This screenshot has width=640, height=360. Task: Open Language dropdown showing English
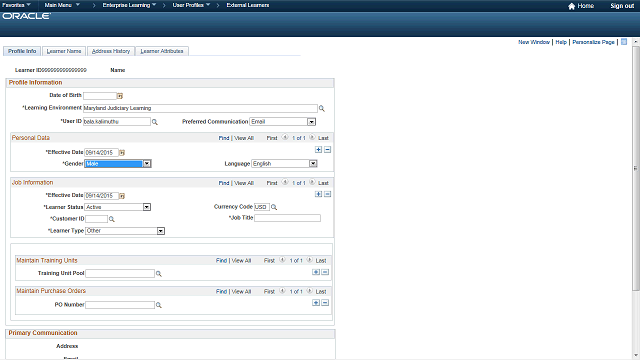point(313,164)
